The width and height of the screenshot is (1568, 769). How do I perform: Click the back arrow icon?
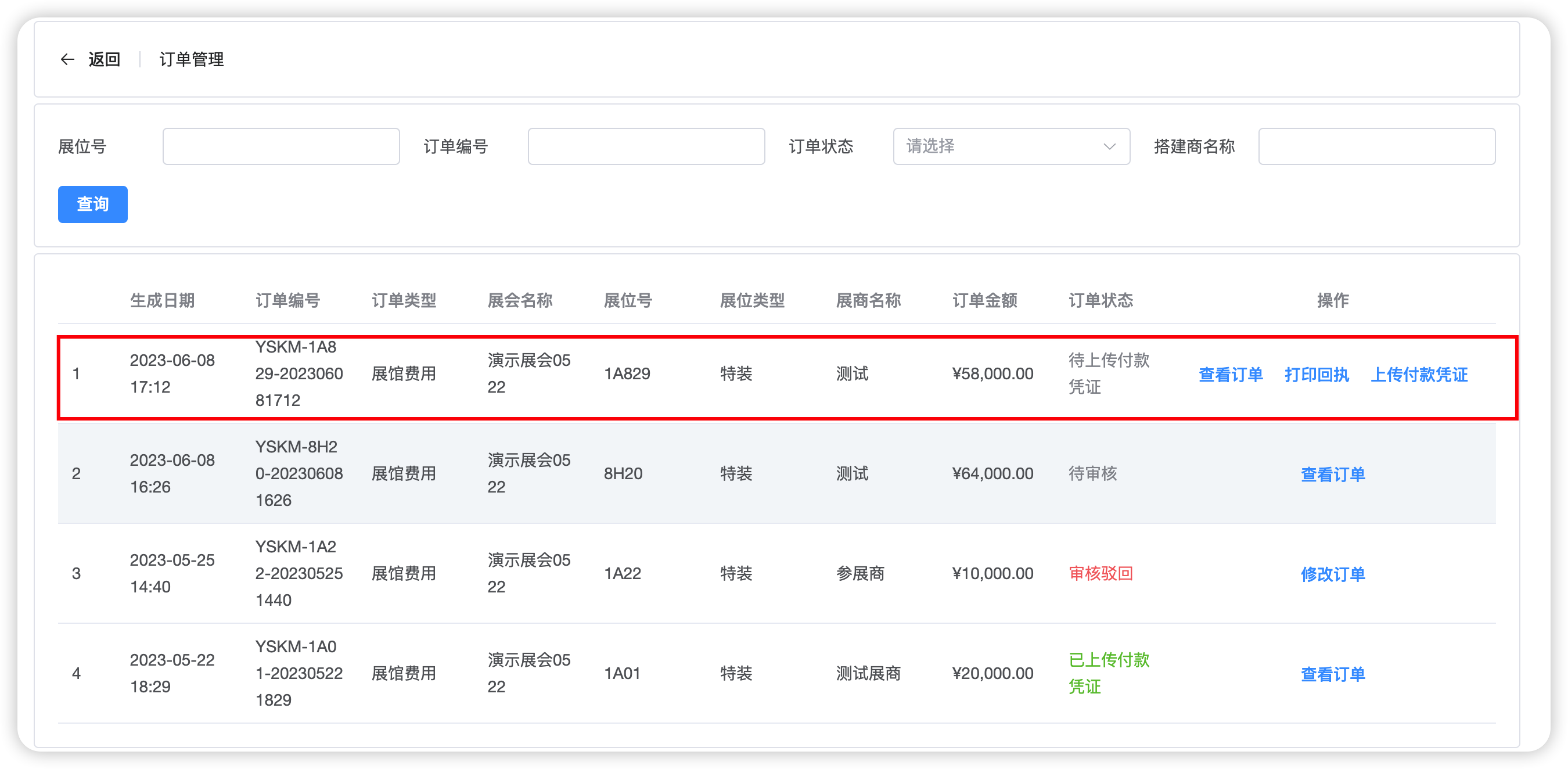pos(67,59)
